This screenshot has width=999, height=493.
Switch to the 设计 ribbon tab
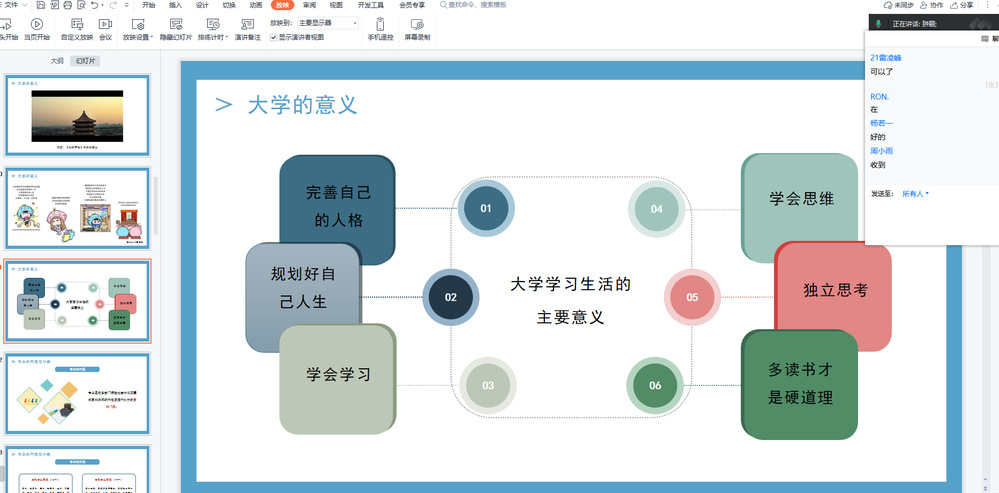202,5
